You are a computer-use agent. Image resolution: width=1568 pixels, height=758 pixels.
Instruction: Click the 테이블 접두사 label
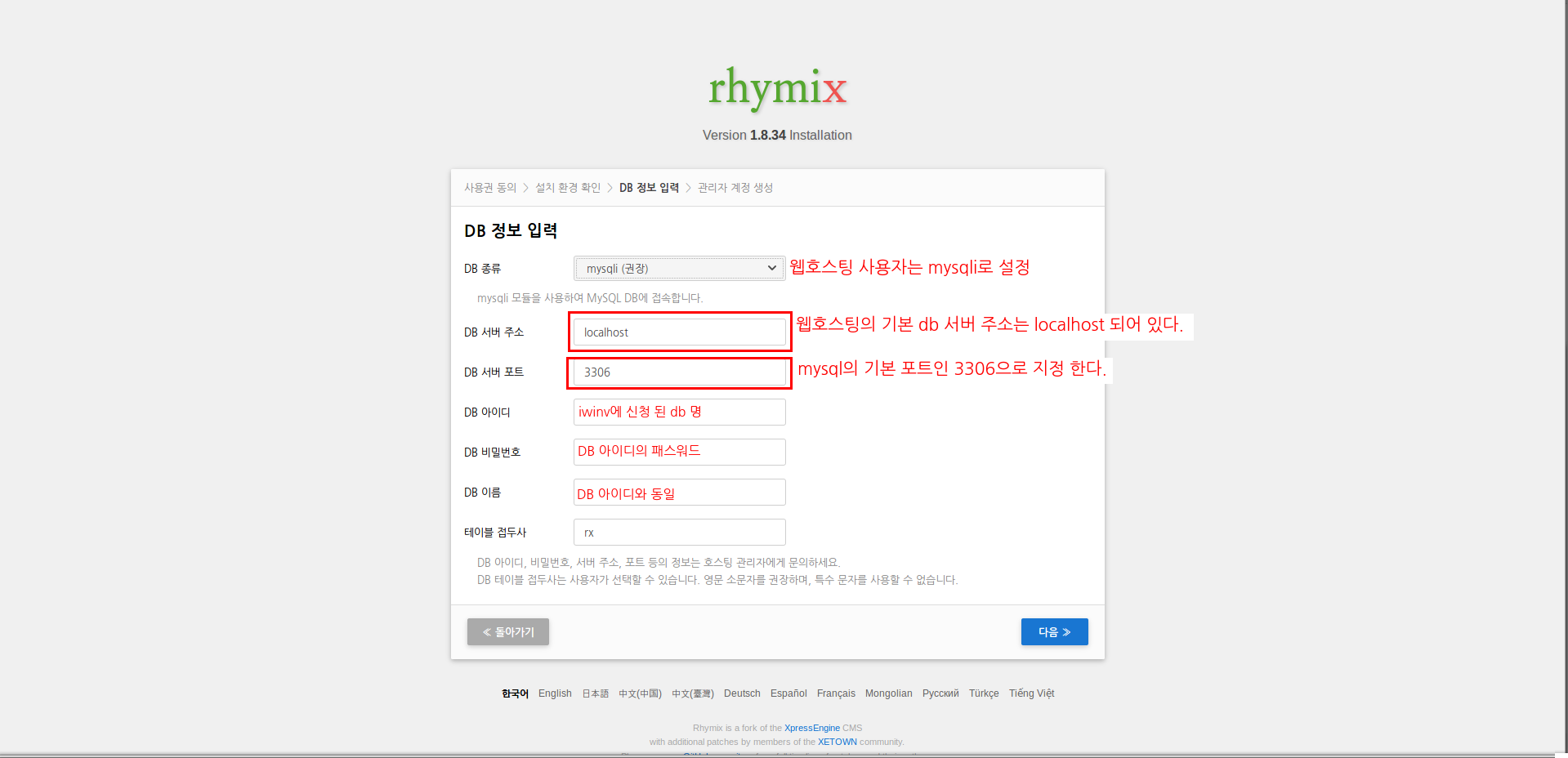coord(495,533)
